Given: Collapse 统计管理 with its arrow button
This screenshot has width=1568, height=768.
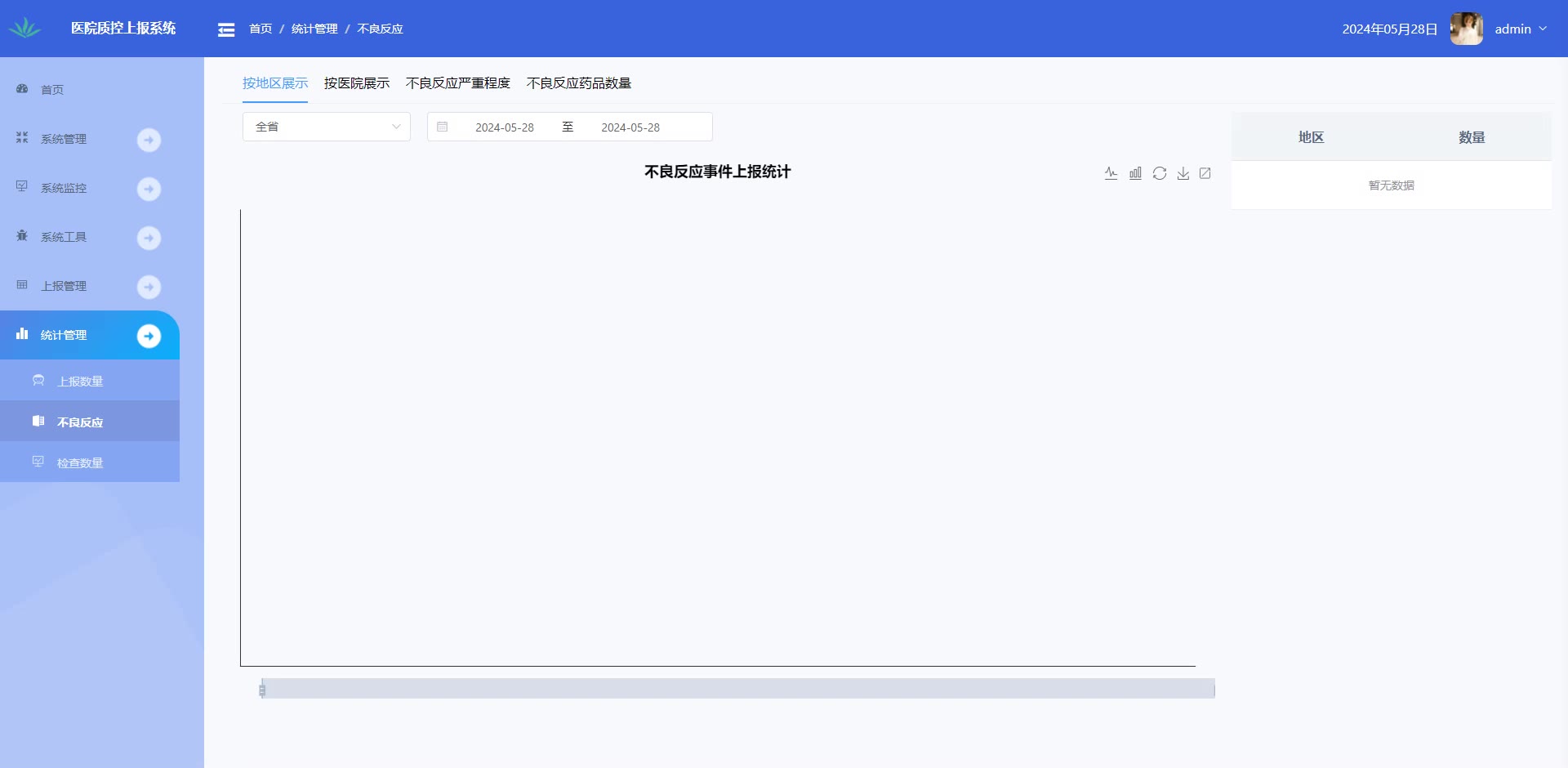Looking at the screenshot, I should tap(149, 336).
